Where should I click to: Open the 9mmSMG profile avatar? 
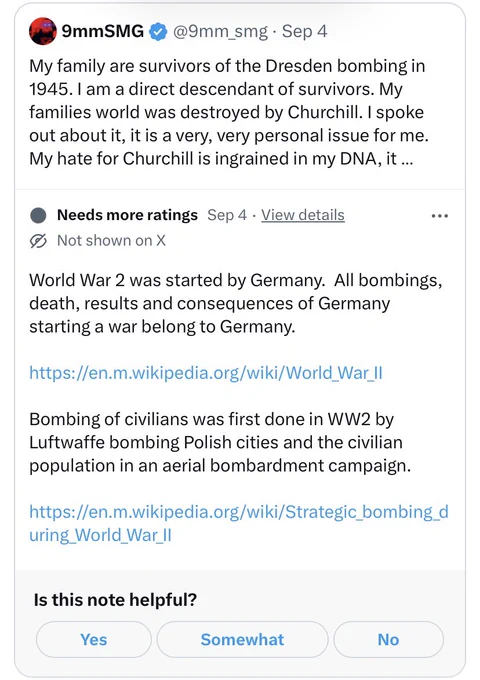click(42, 31)
